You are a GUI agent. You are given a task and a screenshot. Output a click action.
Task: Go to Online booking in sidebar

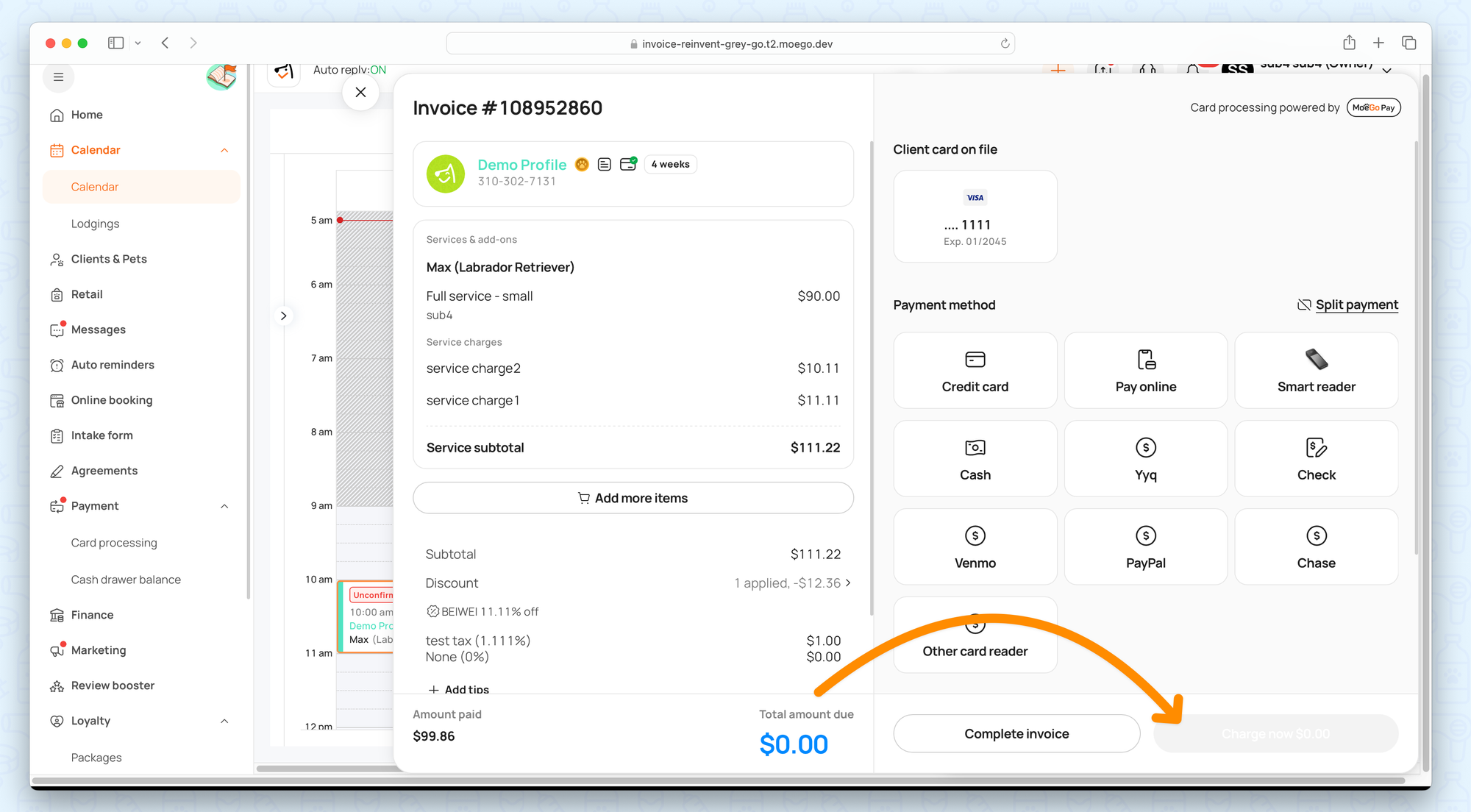coord(112,400)
